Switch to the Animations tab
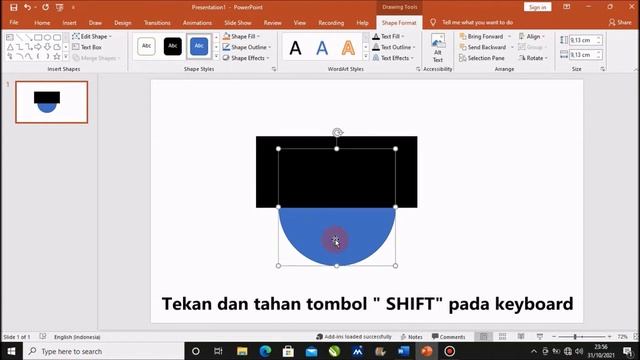 [x=197, y=23]
